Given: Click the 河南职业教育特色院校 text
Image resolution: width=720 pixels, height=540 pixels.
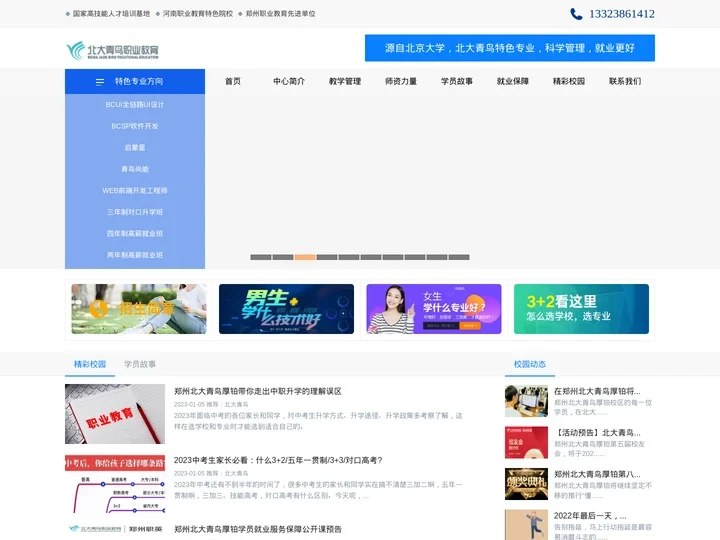Looking at the screenshot, I should [197, 14].
